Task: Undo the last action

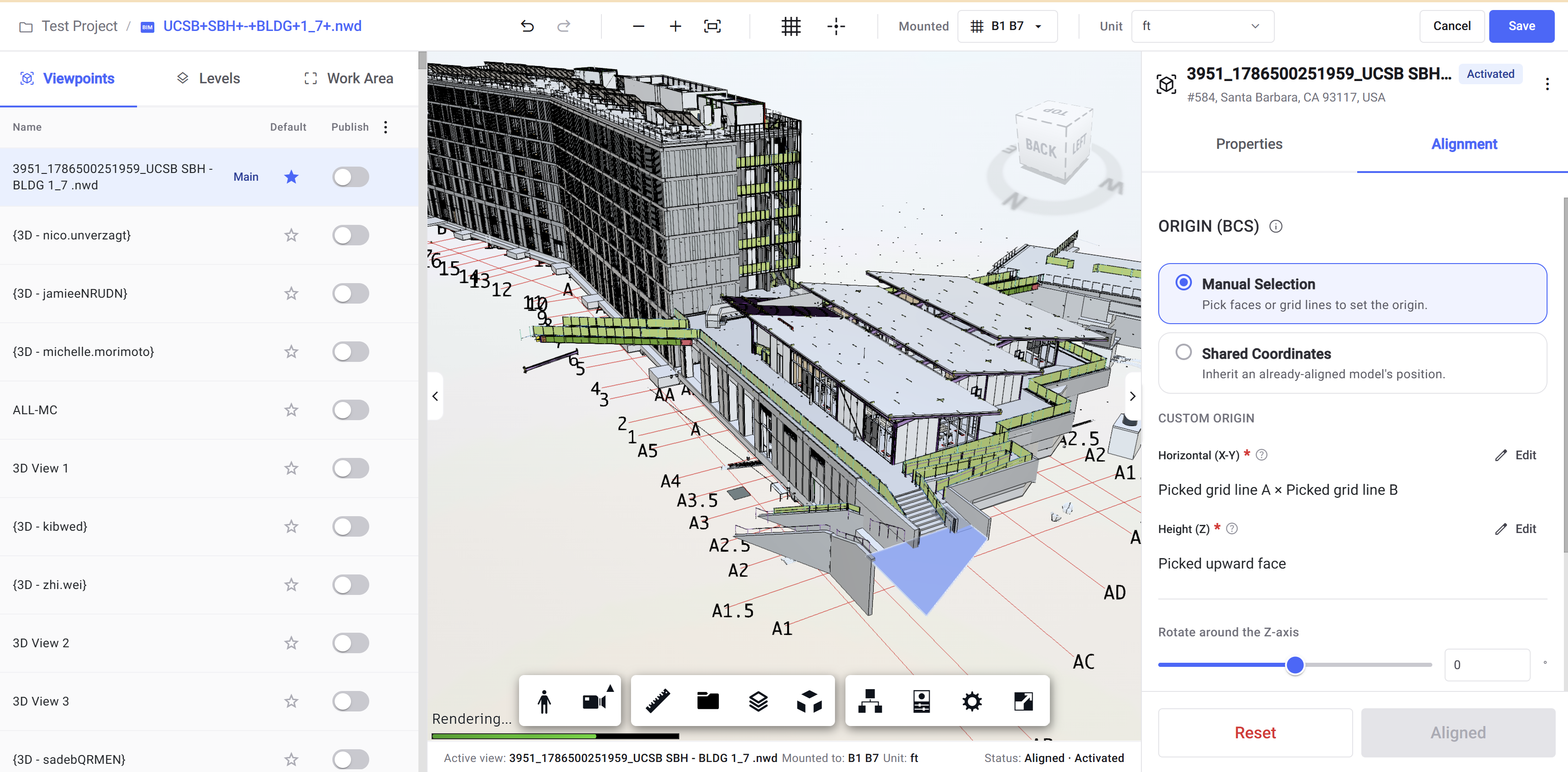Action: click(x=527, y=26)
